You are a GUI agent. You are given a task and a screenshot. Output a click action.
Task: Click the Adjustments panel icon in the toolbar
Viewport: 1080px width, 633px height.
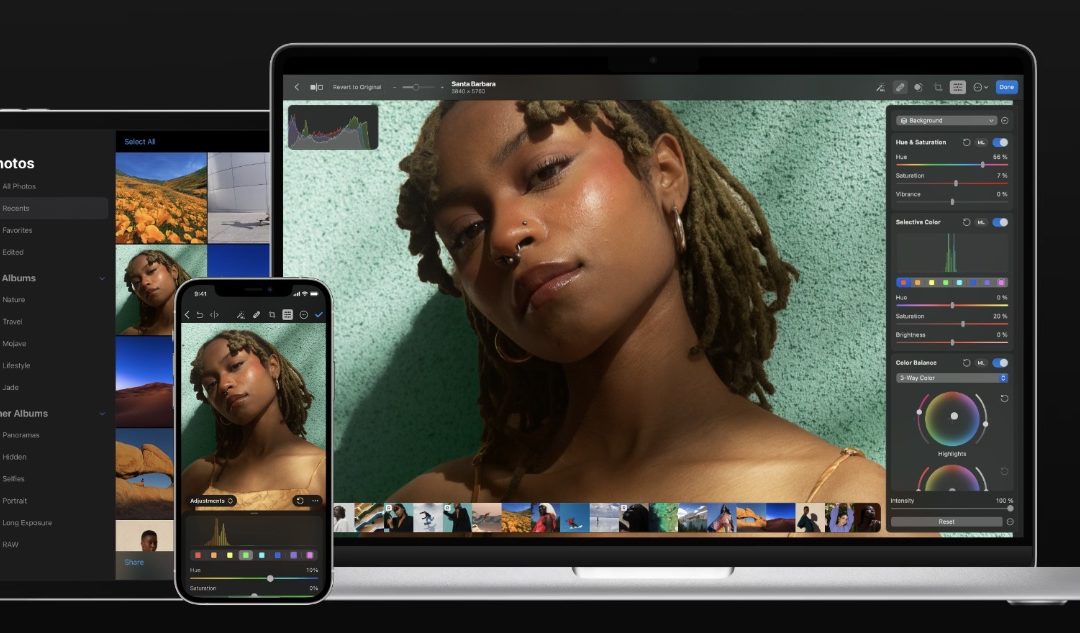tap(957, 87)
